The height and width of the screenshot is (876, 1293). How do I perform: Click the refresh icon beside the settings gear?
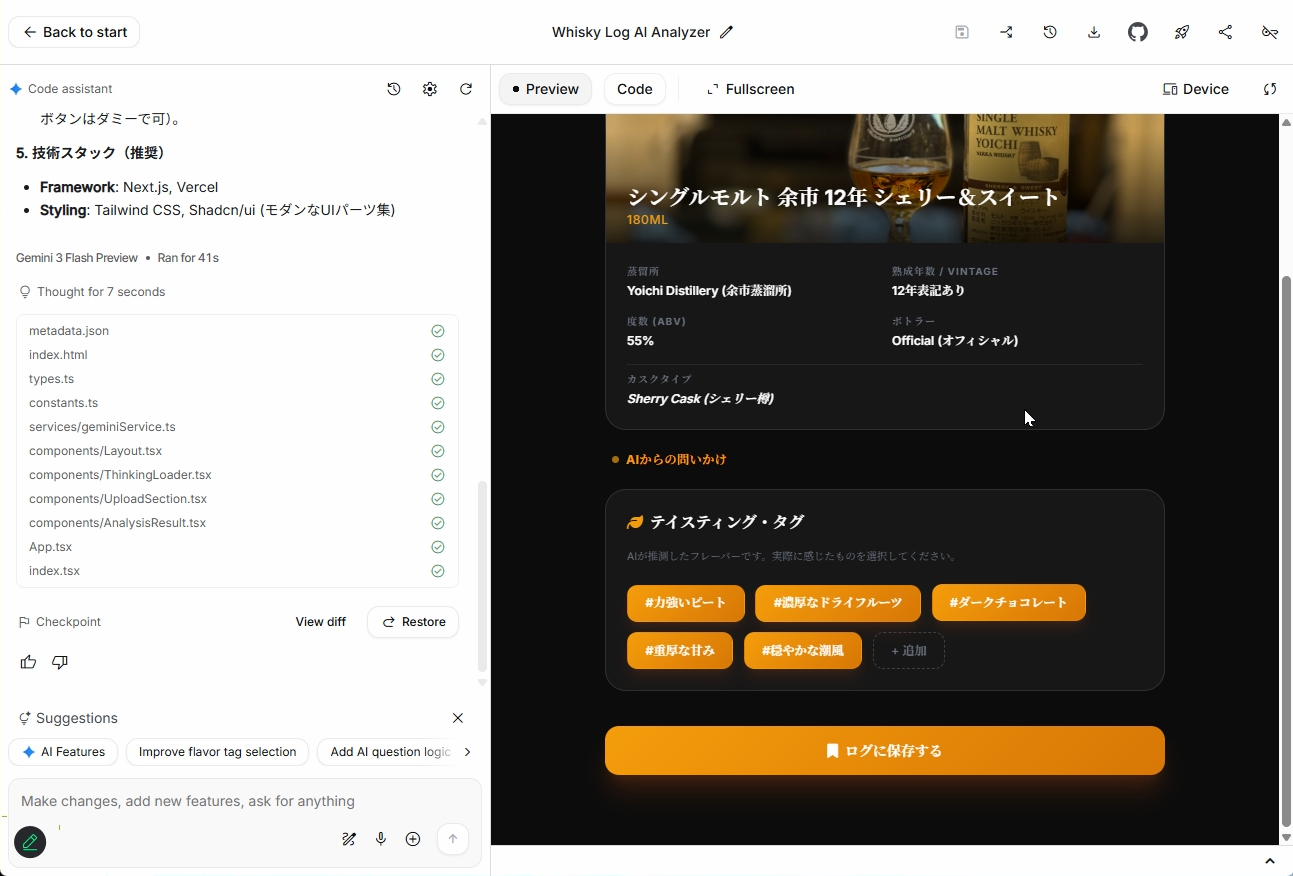pyautogui.click(x=466, y=89)
